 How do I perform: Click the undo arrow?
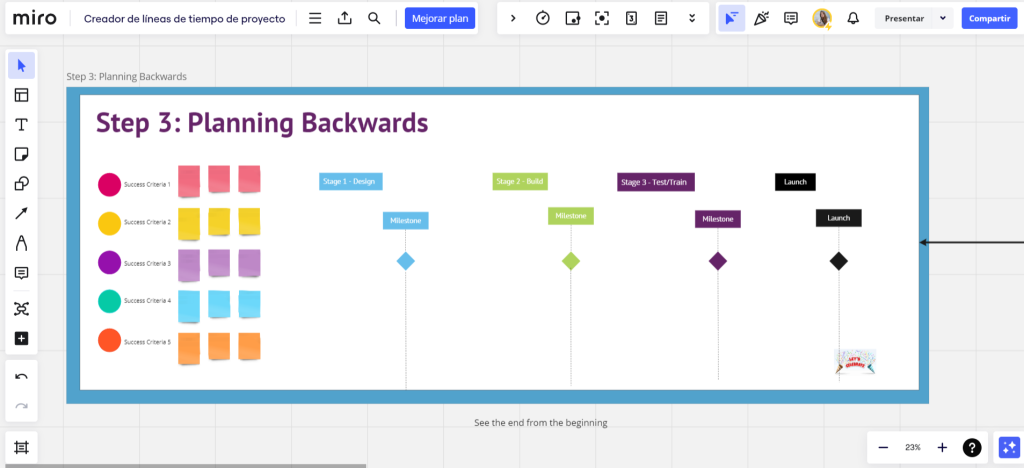click(21, 377)
